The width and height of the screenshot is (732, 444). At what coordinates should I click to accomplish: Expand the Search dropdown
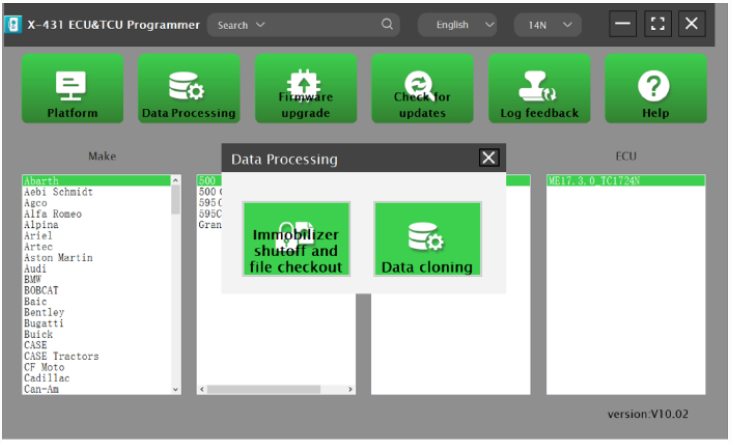click(260, 25)
